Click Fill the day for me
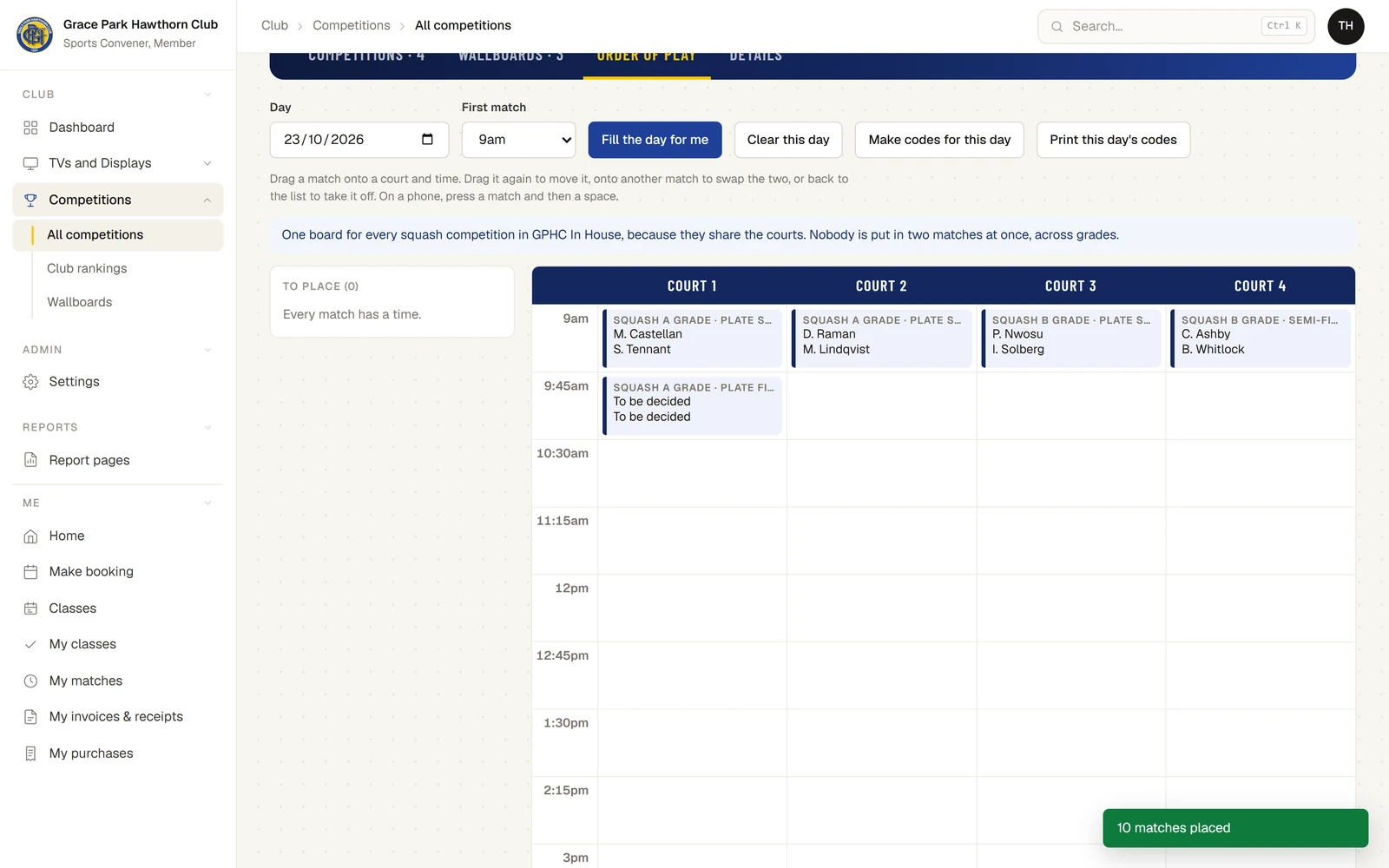The height and width of the screenshot is (868, 1389). point(655,140)
